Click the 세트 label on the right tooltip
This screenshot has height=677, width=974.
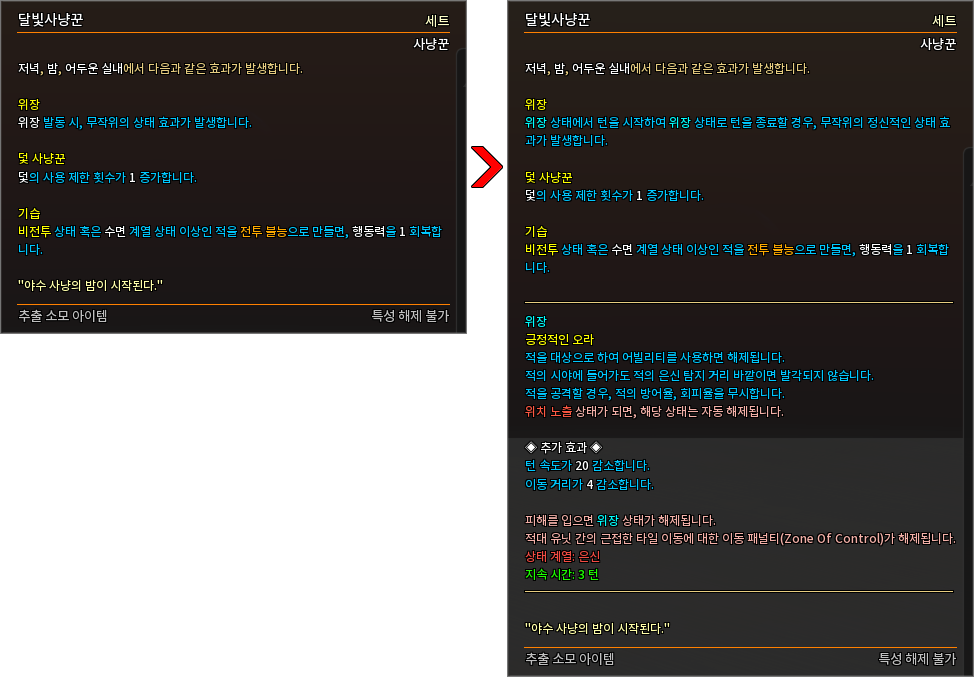click(x=944, y=21)
